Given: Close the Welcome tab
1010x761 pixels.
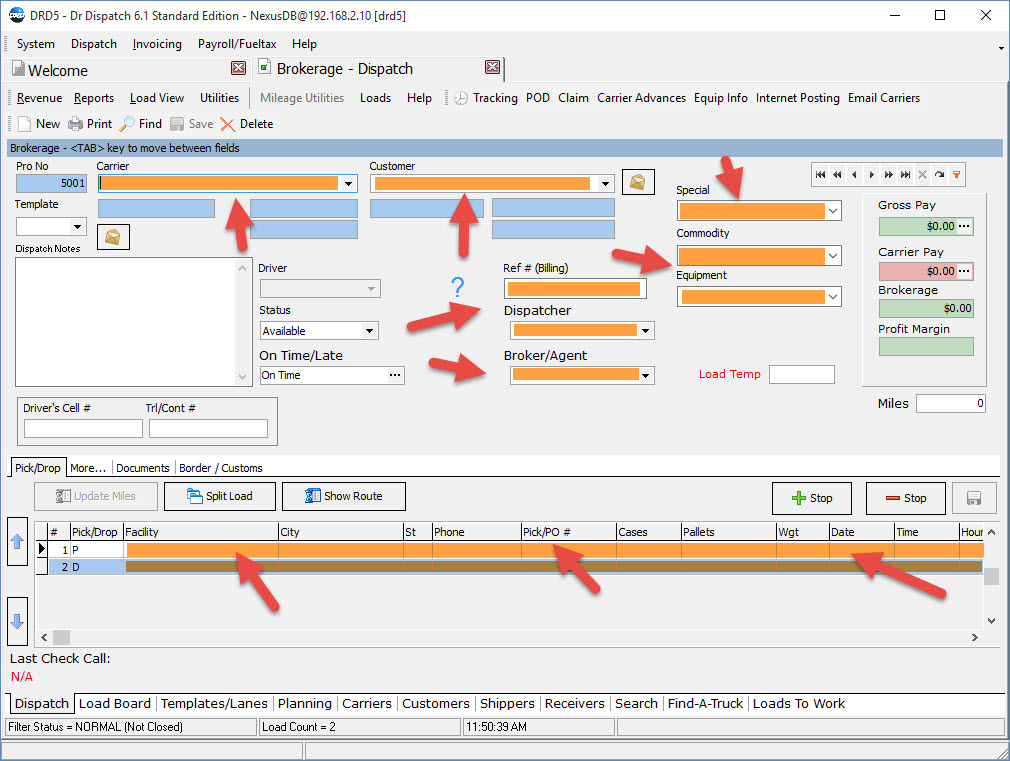Looking at the screenshot, I should tap(238, 68).
